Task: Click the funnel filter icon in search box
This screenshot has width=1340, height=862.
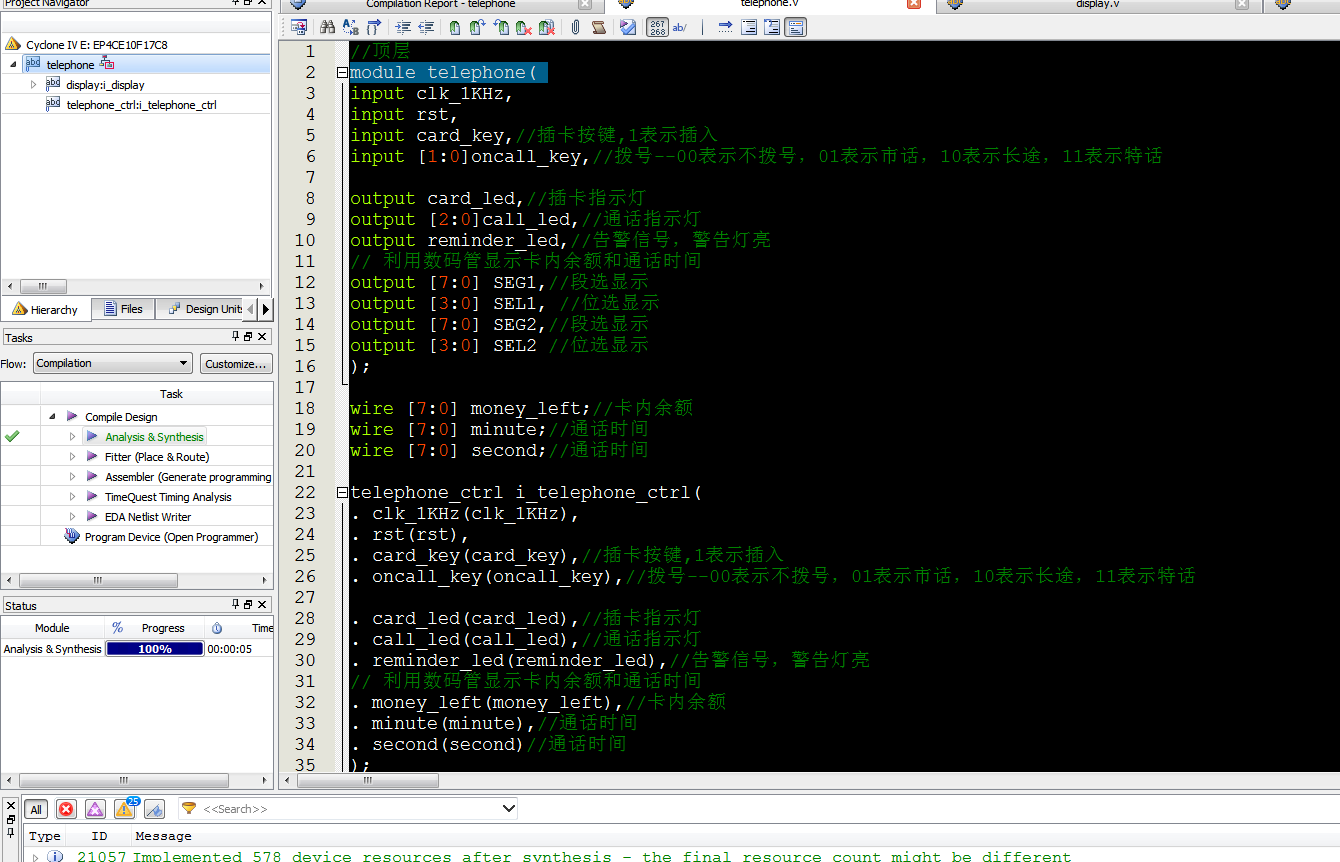Action: pyautogui.click(x=189, y=808)
